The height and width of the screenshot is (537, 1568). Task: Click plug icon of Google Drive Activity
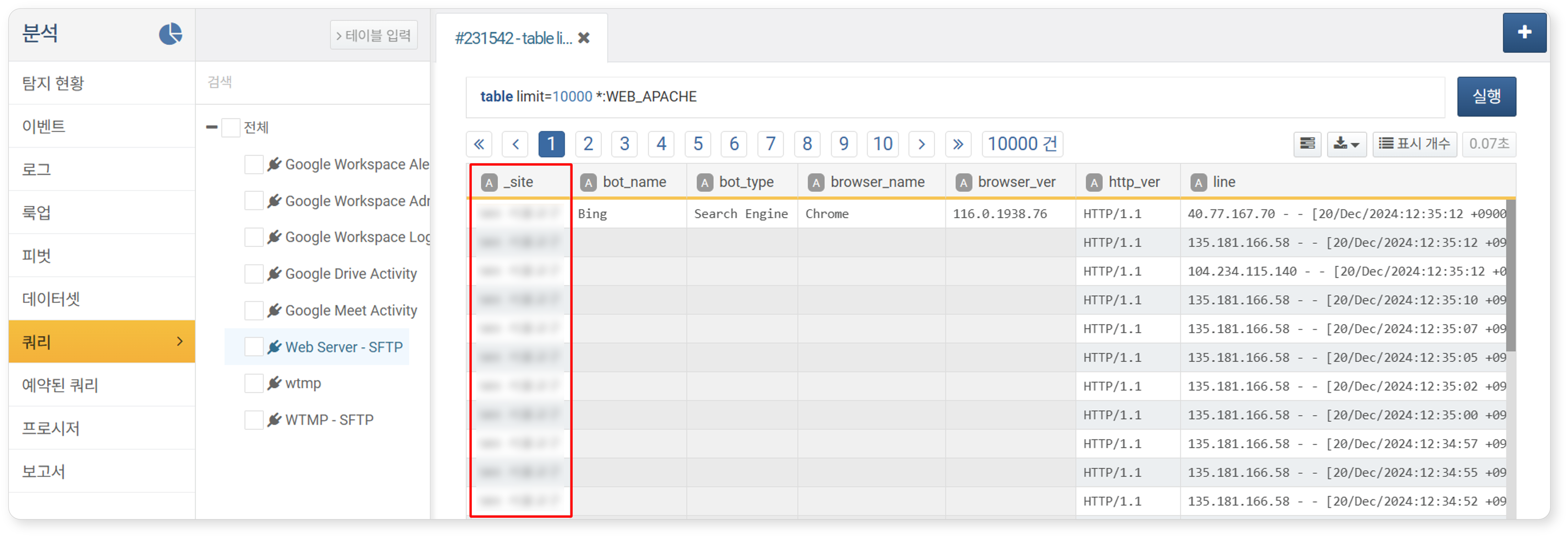pos(274,274)
